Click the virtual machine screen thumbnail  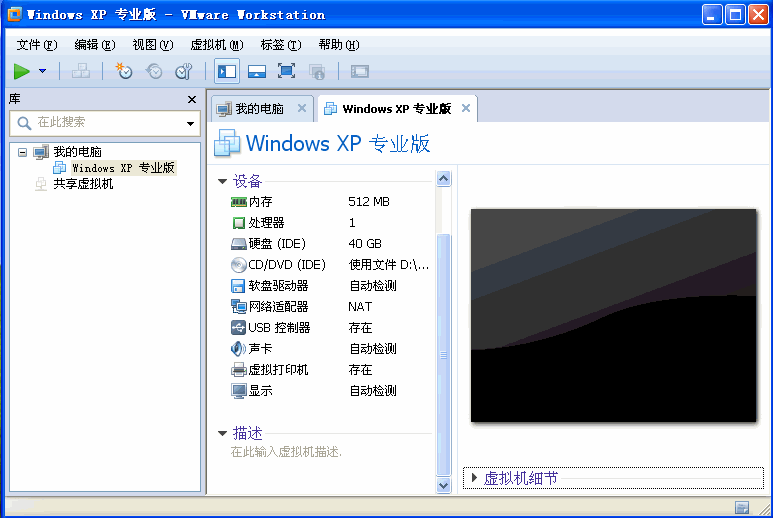point(614,315)
